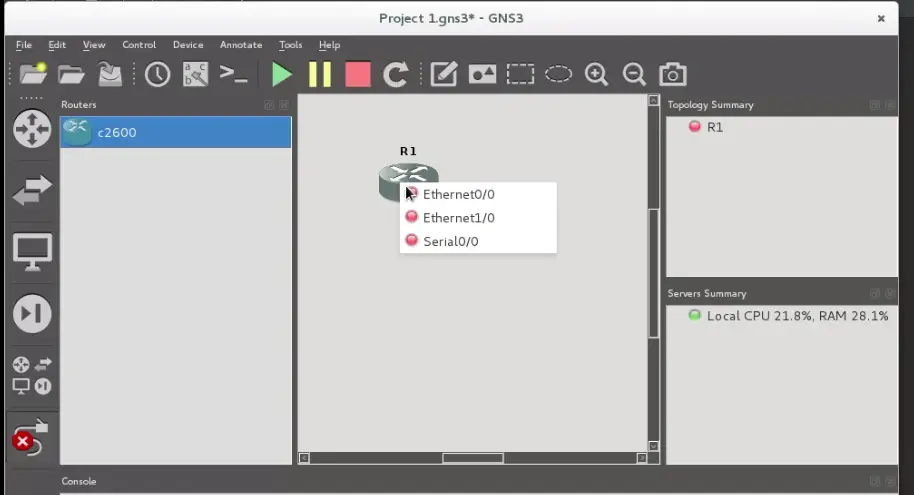Click the Zoom out magnifier
The height and width of the screenshot is (495, 914).
[634, 75]
